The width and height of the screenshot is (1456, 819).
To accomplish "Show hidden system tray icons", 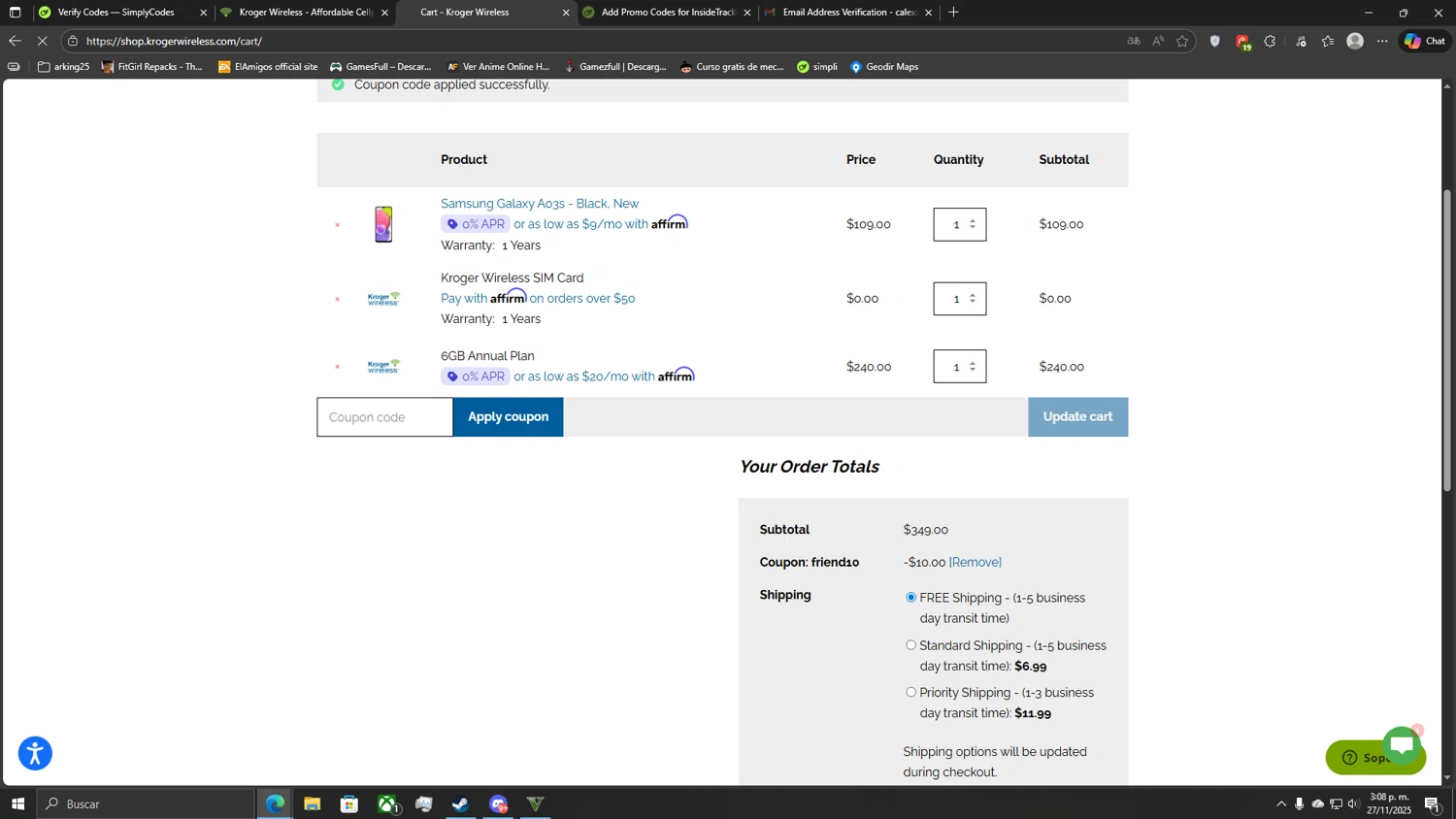I will pos(1281,803).
